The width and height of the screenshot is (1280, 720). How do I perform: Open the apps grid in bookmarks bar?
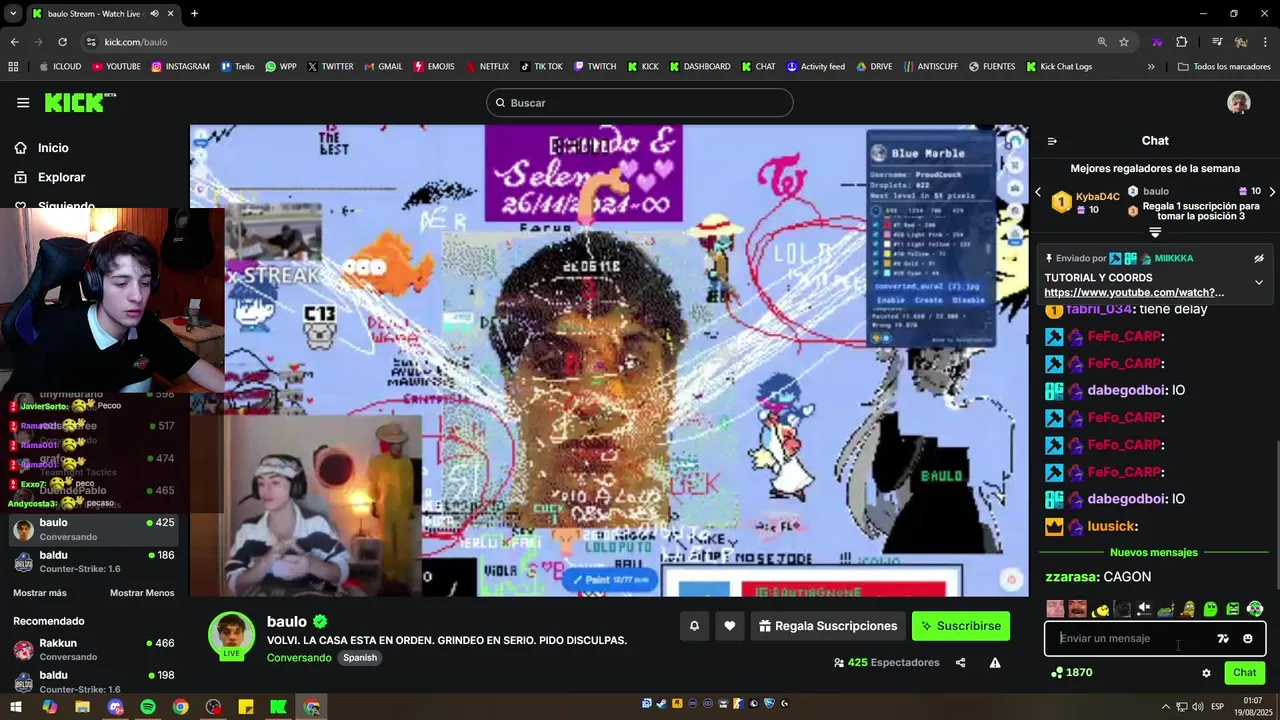tap(13, 67)
